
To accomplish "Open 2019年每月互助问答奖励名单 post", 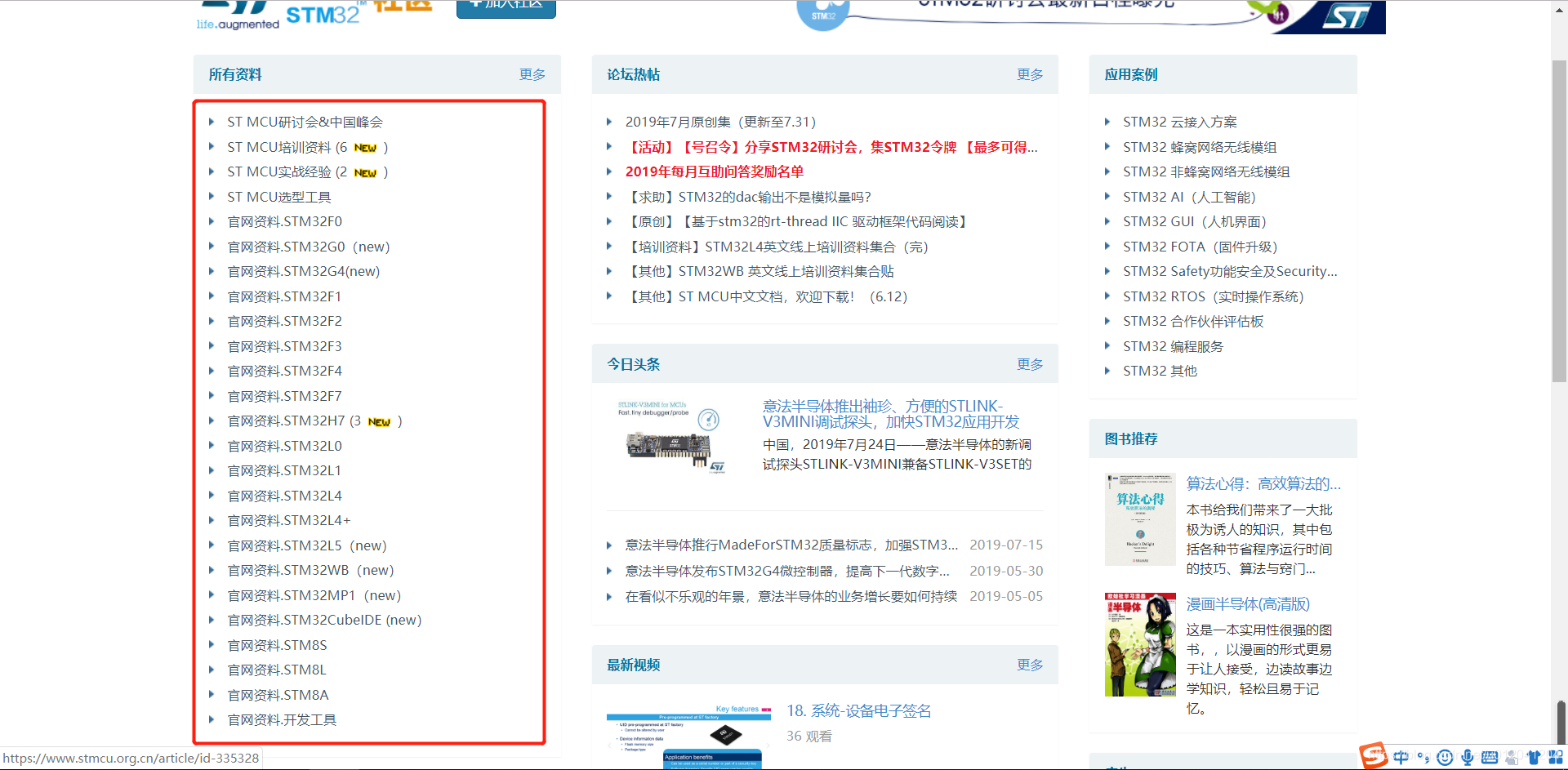I will tap(715, 171).
